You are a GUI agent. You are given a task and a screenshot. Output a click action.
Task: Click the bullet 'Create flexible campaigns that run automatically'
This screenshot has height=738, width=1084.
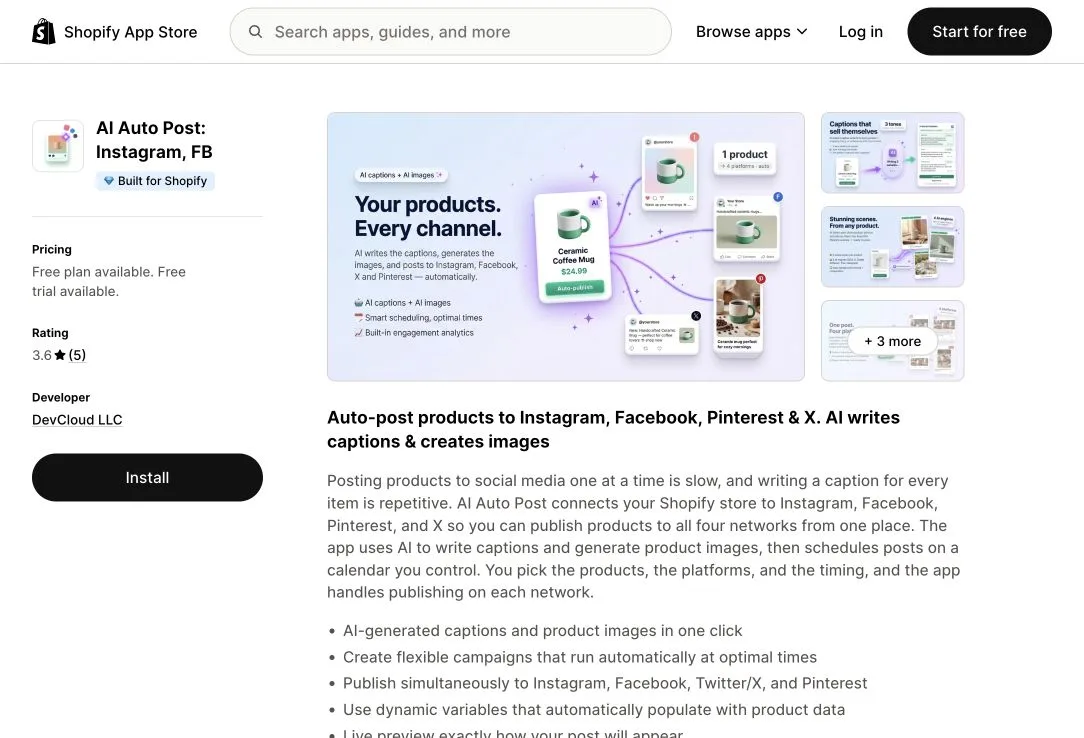580,657
